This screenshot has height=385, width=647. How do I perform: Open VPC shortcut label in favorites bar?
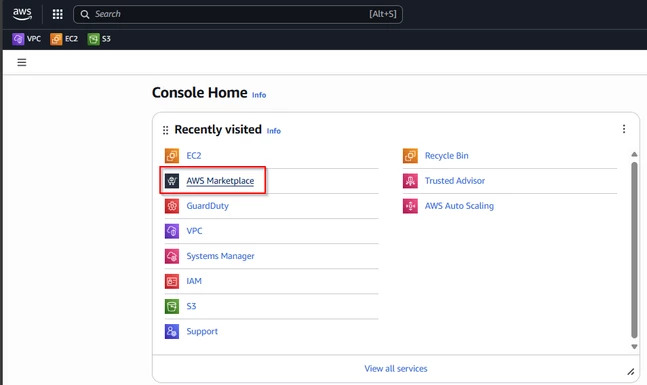click(x=34, y=39)
